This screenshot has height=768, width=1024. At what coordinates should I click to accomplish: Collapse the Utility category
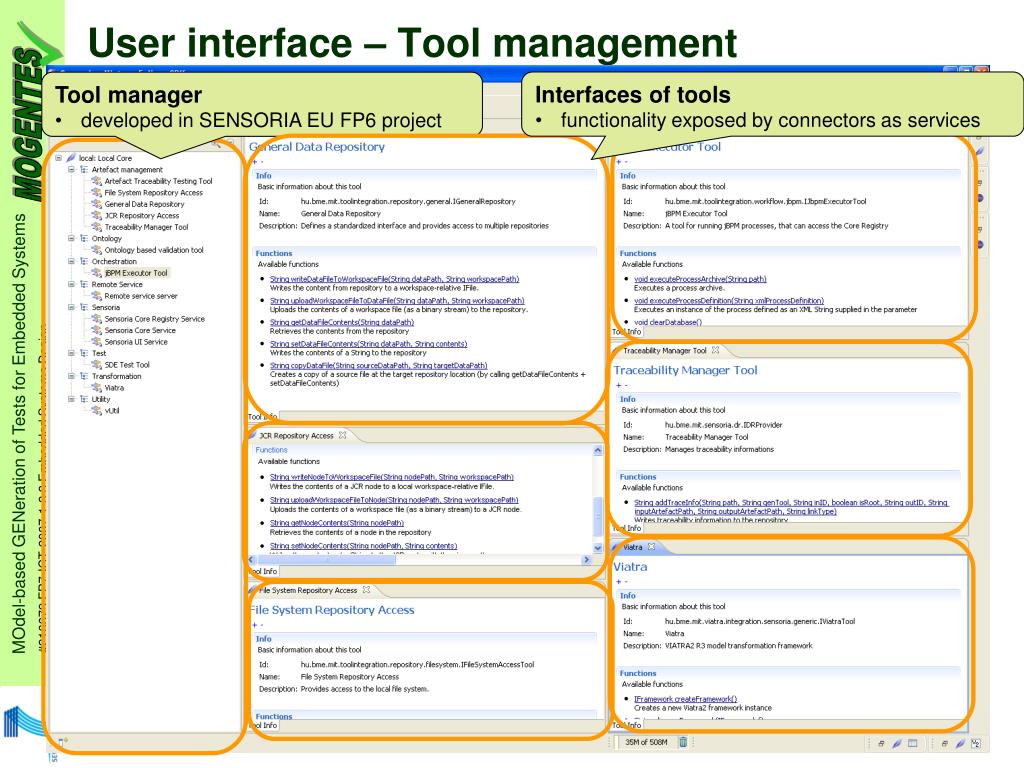[71, 399]
